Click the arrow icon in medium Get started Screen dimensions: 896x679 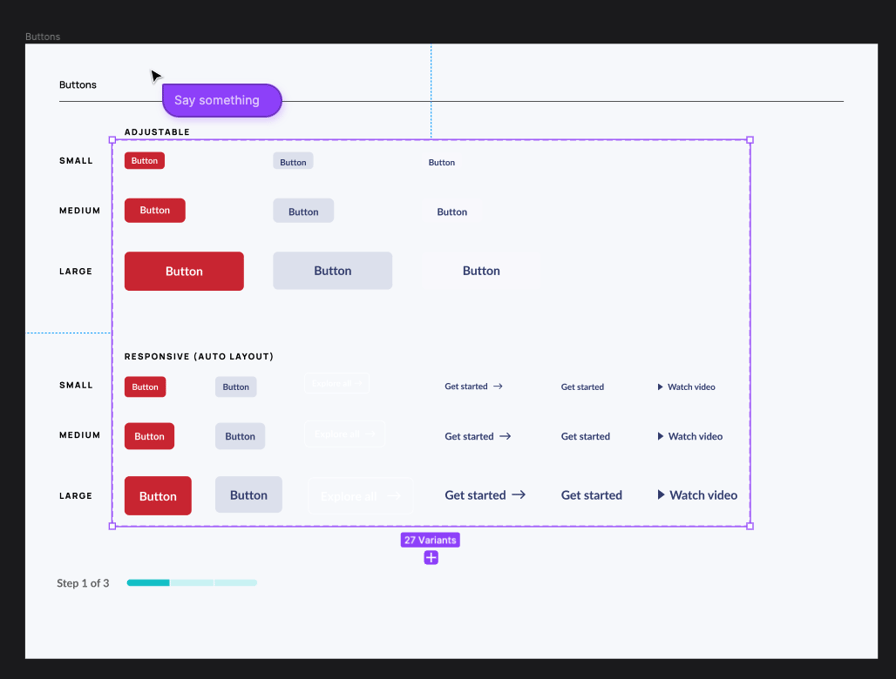507,435
